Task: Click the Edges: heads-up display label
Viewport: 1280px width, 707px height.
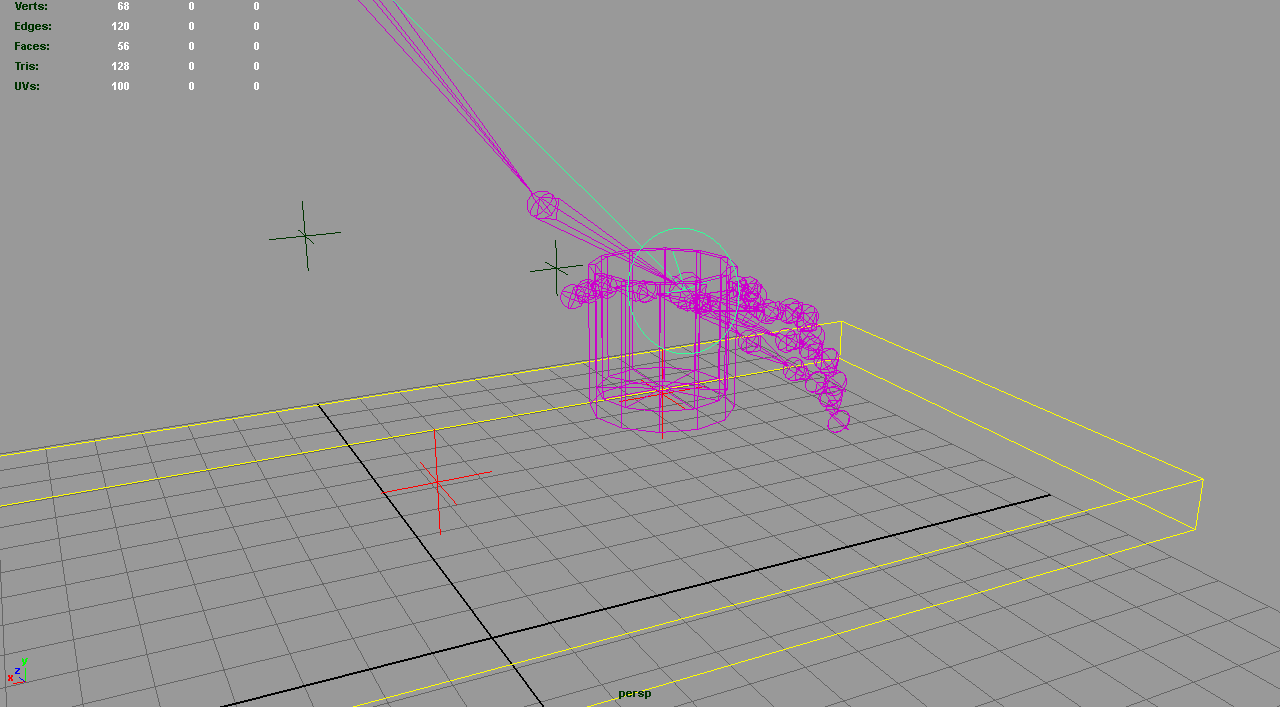Action: (33, 26)
